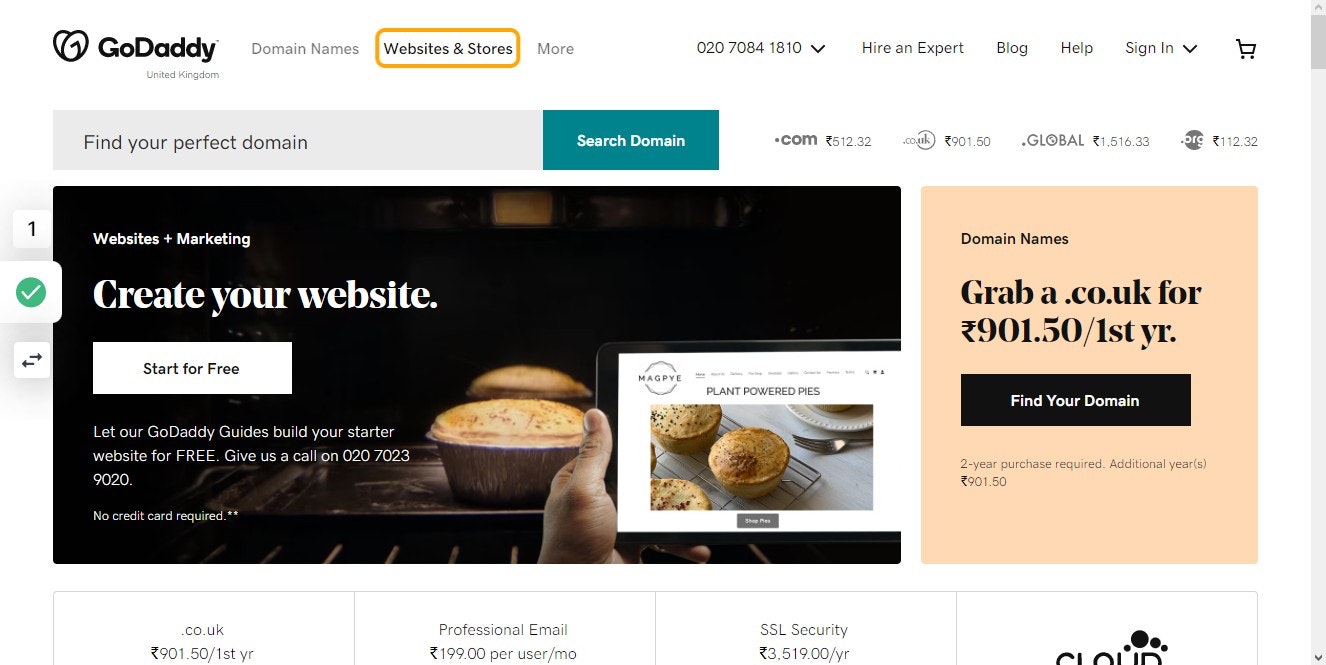
Task: Click the GoDaddy logo
Action: coord(135,47)
